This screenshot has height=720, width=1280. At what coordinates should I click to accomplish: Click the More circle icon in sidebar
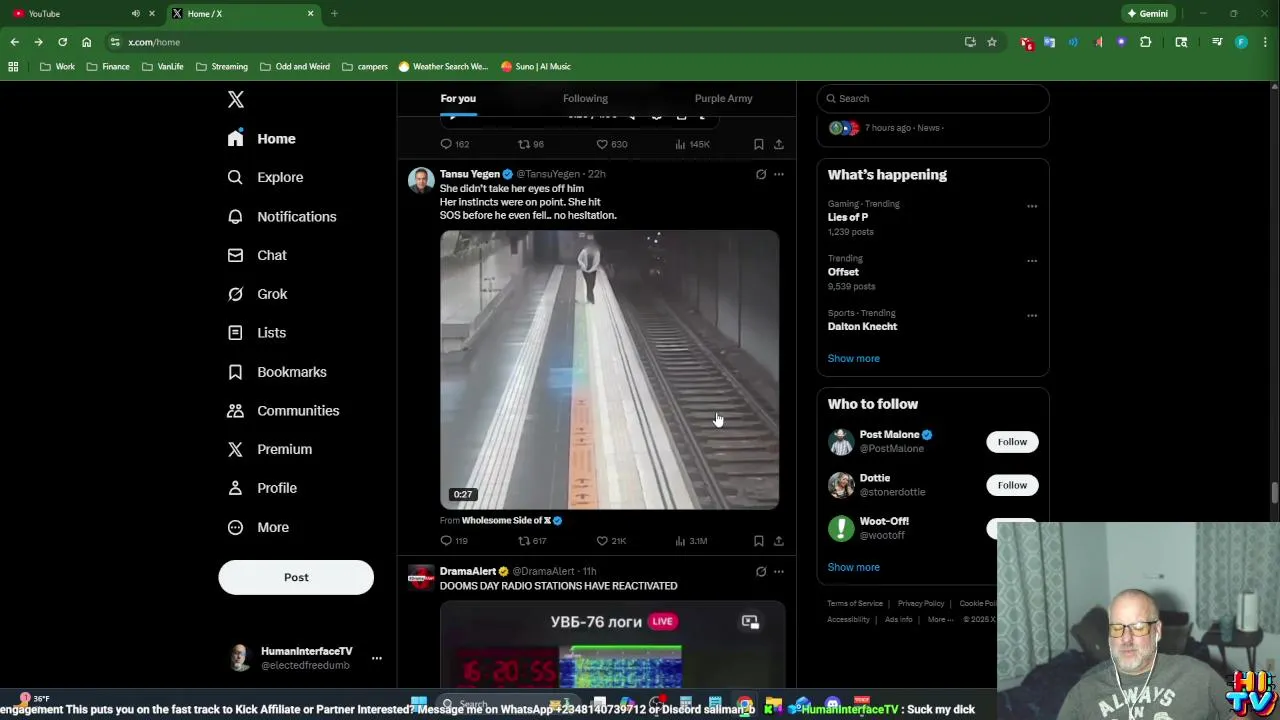click(235, 527)
